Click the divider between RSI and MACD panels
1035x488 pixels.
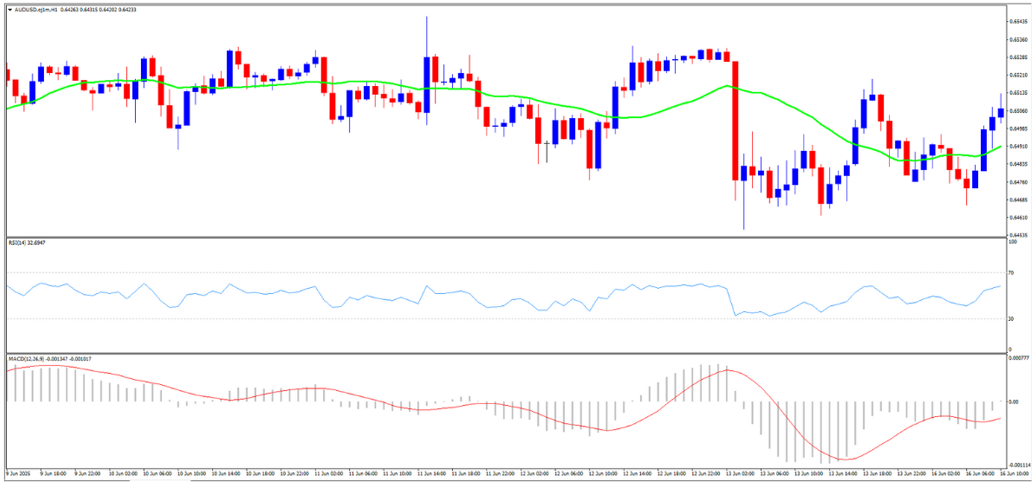point(500,352)
